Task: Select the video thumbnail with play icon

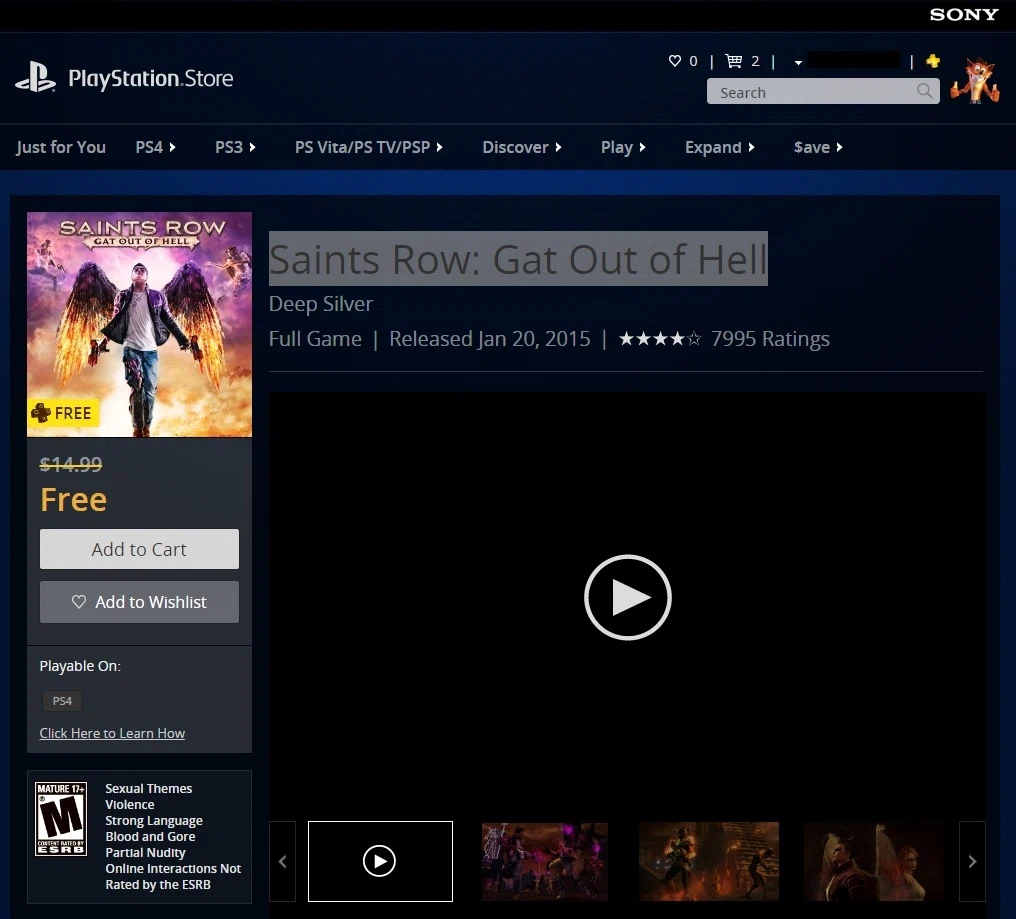Action: pyautogui.click(x=380, y=861)
